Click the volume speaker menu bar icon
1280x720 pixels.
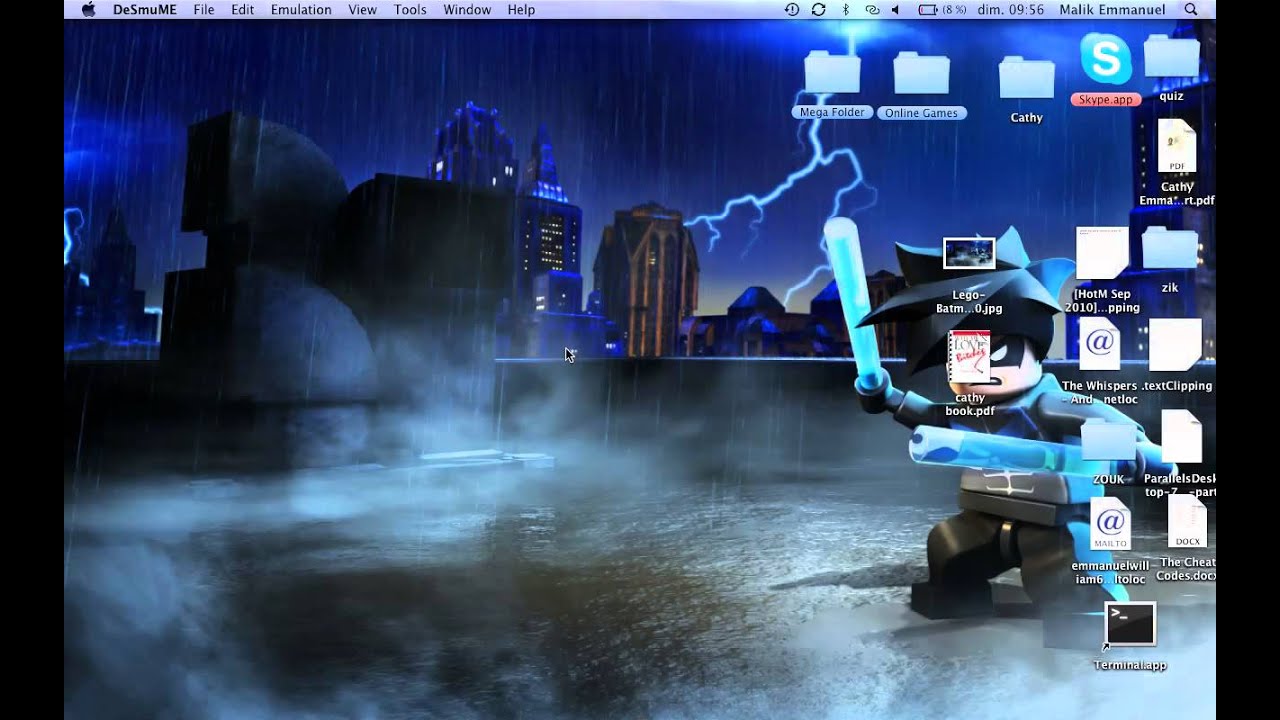click(x=896, y=9)
